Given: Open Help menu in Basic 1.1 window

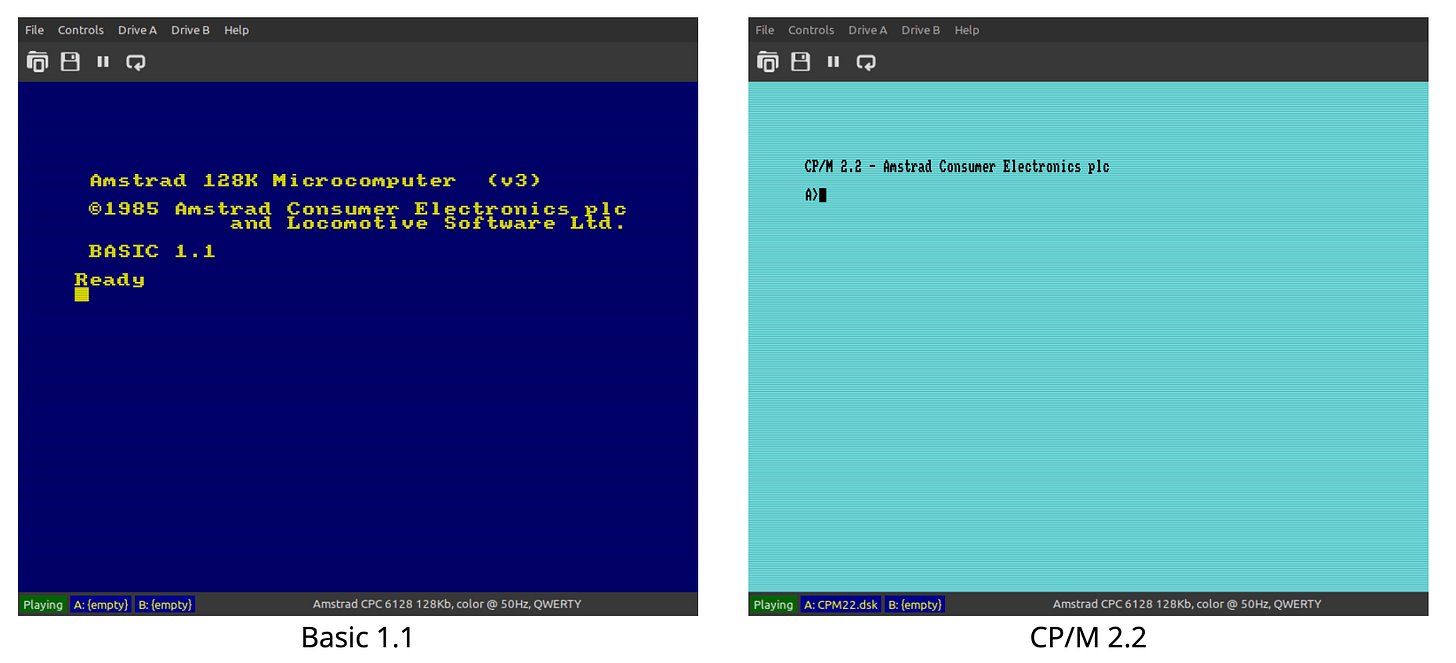Looking at the screenshot, I should (237, 30).
